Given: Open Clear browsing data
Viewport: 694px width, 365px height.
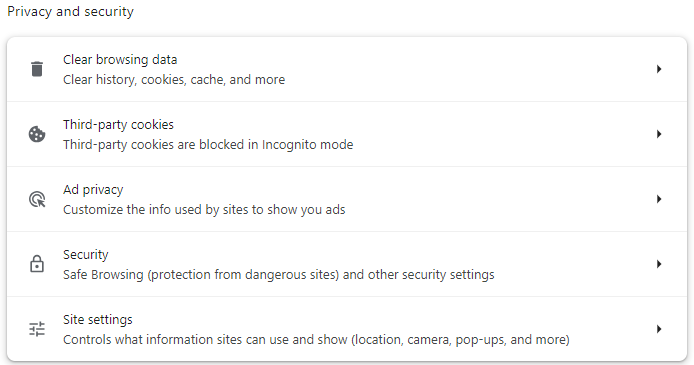Looking at the screenshot, I should [x=120, y=60].
